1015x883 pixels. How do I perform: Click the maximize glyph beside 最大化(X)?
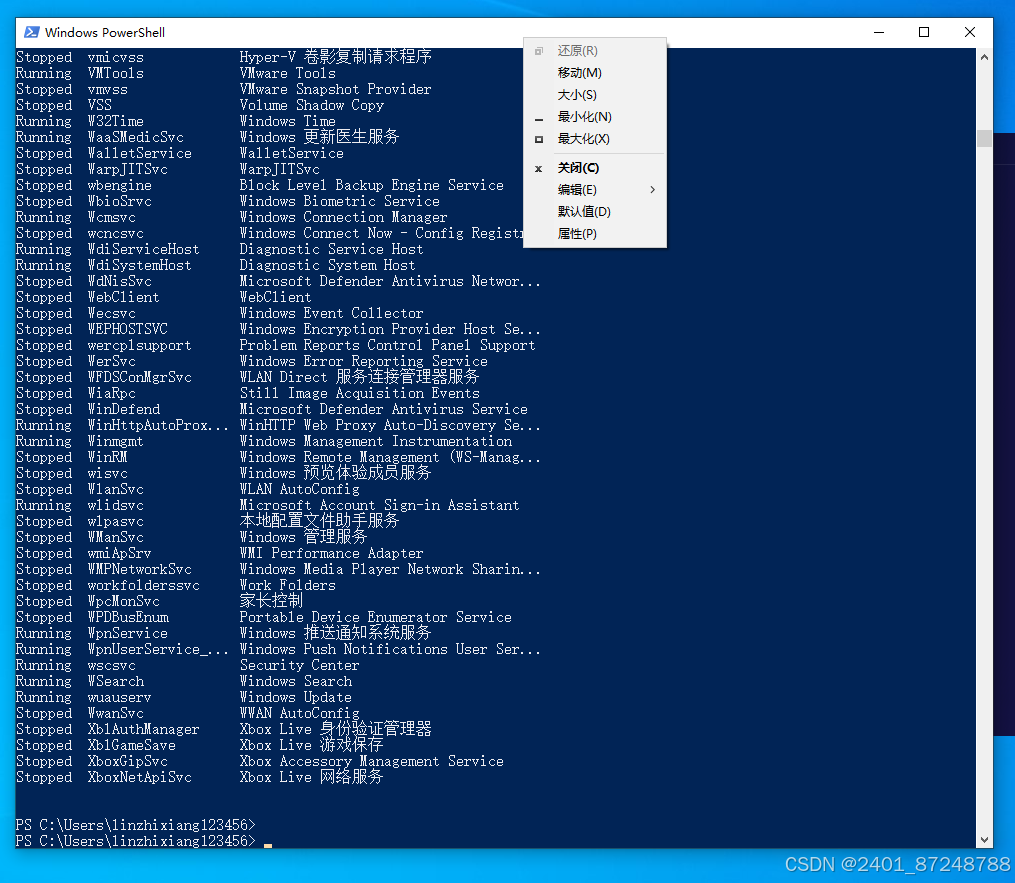[x=538, y=140]
